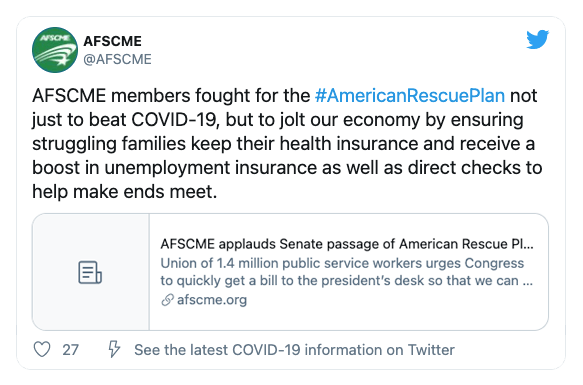Viewport: 583px width, 385px height.
Task: Click the 27 likes count
Action: point(70,350)
